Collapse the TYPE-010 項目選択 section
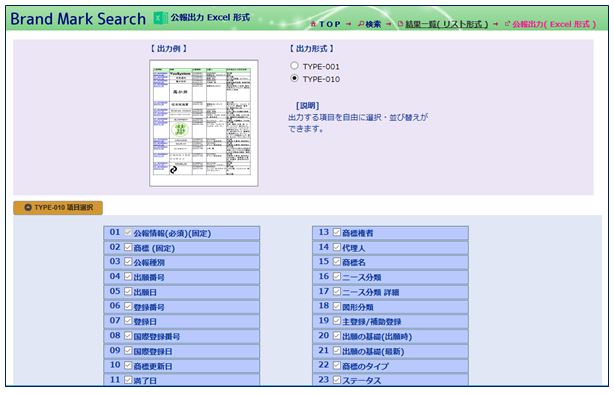 point(58,208)
